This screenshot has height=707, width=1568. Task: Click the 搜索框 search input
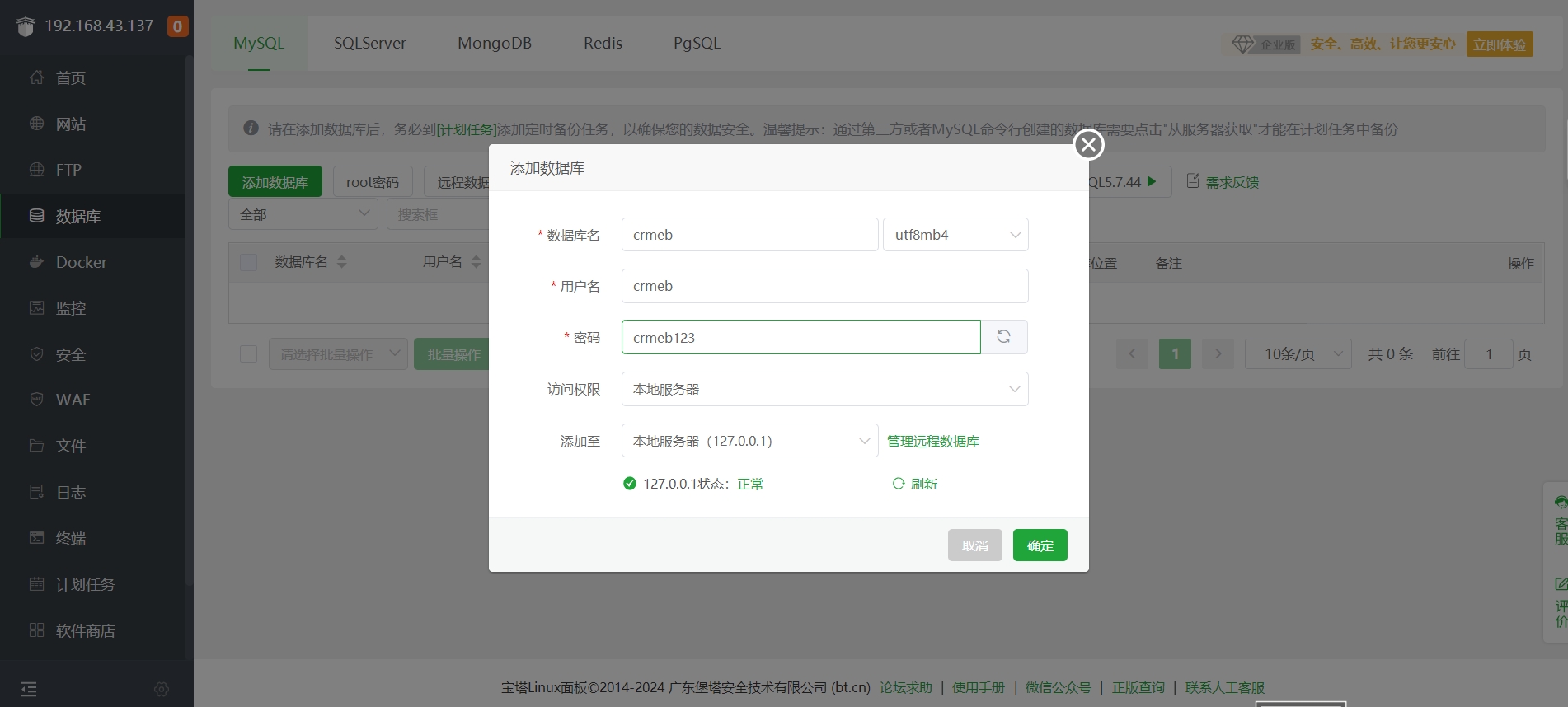439,214
